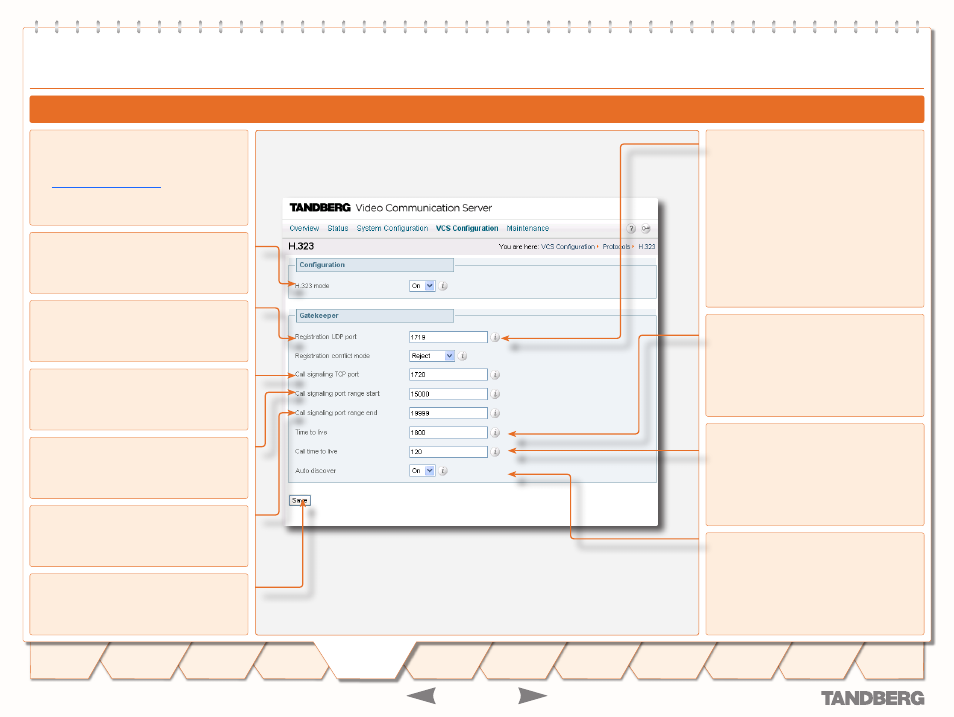The height and width of the screenshot is (717, 954).
Task: Follow the H.323 breadcrumb link
Action: pyautogui.click(x=647, y=247)
